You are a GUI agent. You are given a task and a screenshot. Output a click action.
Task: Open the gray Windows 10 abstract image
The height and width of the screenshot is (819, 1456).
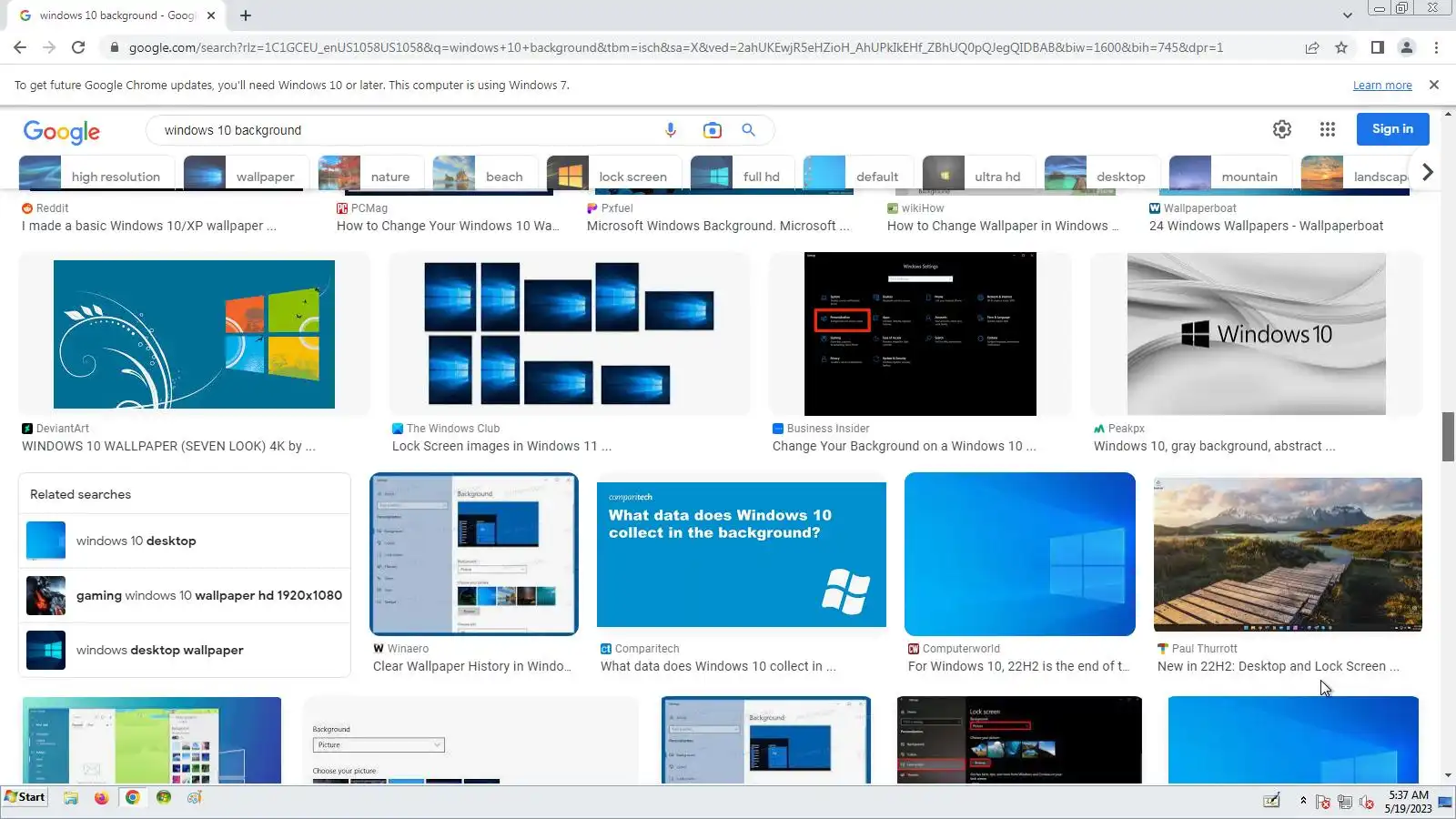pyautogui.click(x=1257, y=334)
